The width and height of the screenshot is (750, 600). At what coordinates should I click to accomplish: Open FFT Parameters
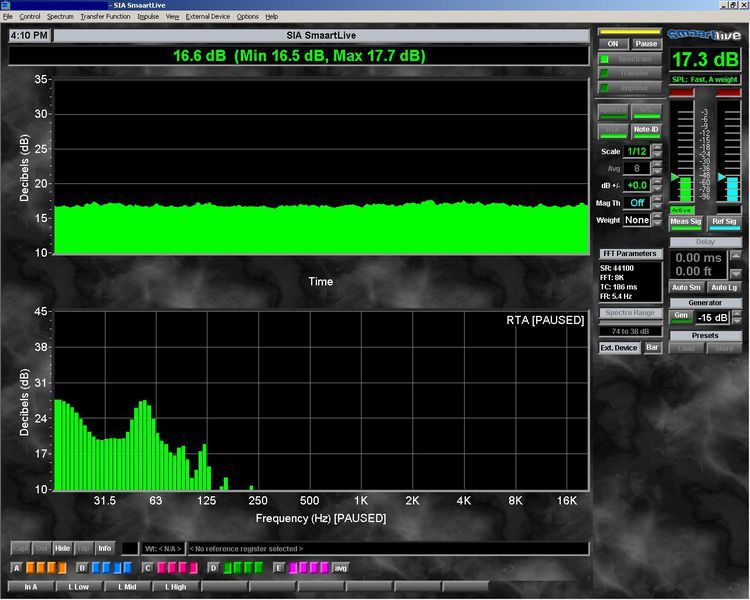630,254
